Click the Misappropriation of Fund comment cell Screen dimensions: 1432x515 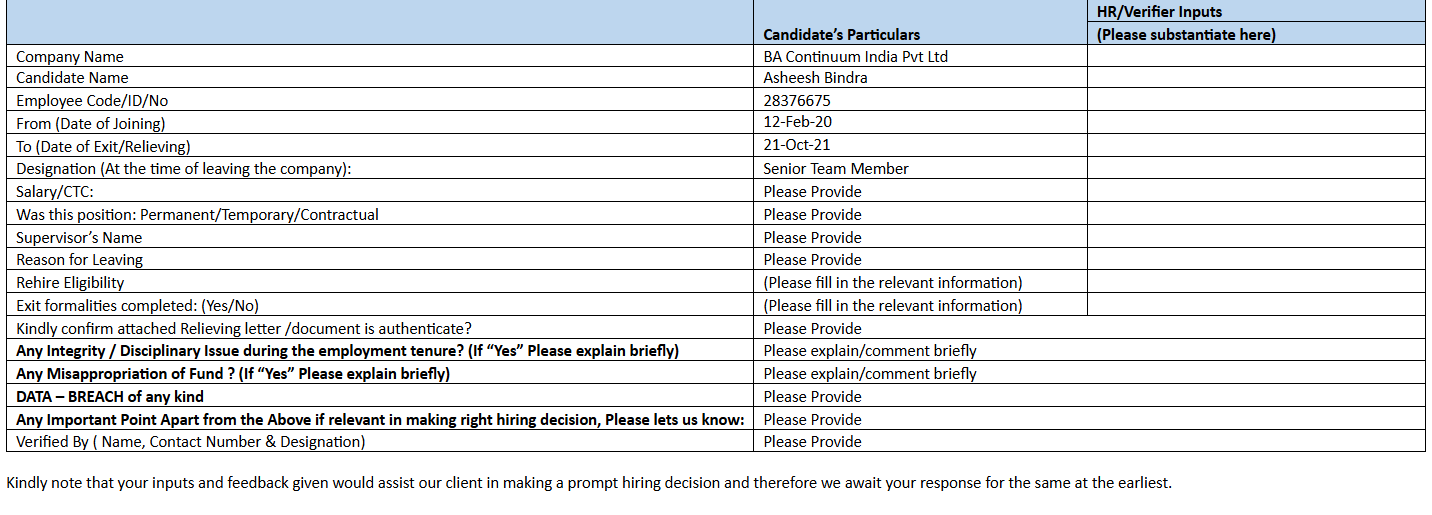[870, 374]
